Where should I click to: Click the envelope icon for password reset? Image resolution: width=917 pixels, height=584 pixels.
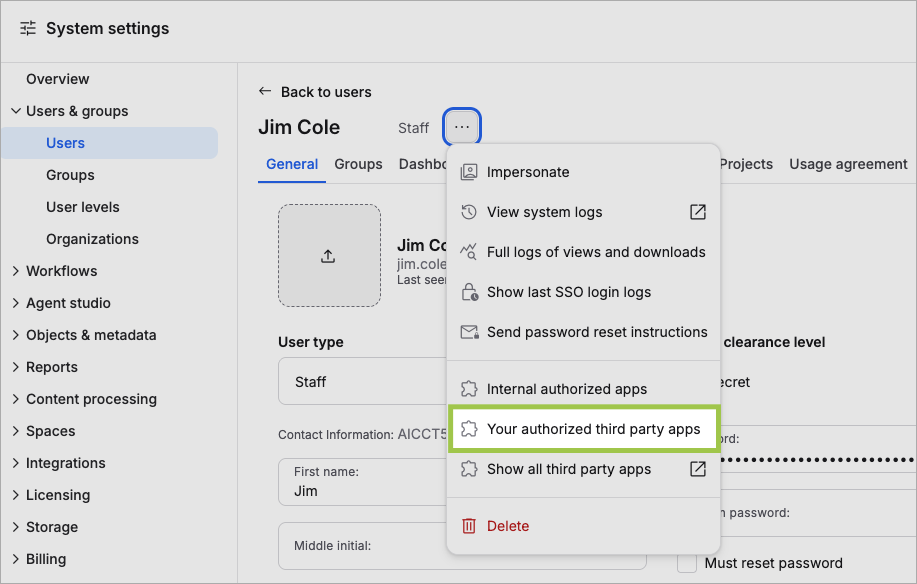[x=470, y=332]
